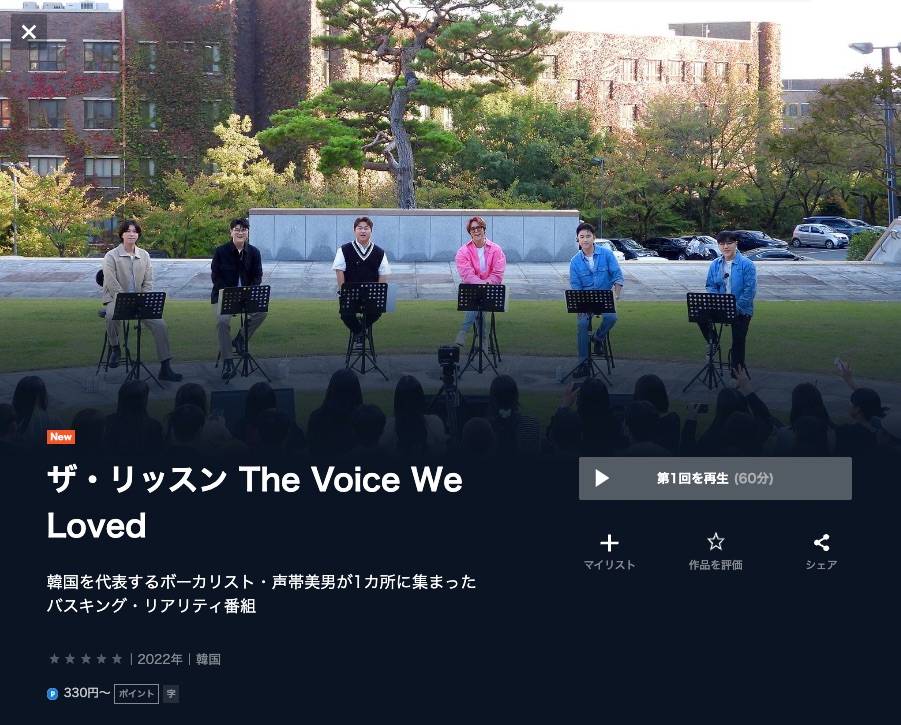
Task: Select the 韓国 country tag
Action: pos(208,659)
